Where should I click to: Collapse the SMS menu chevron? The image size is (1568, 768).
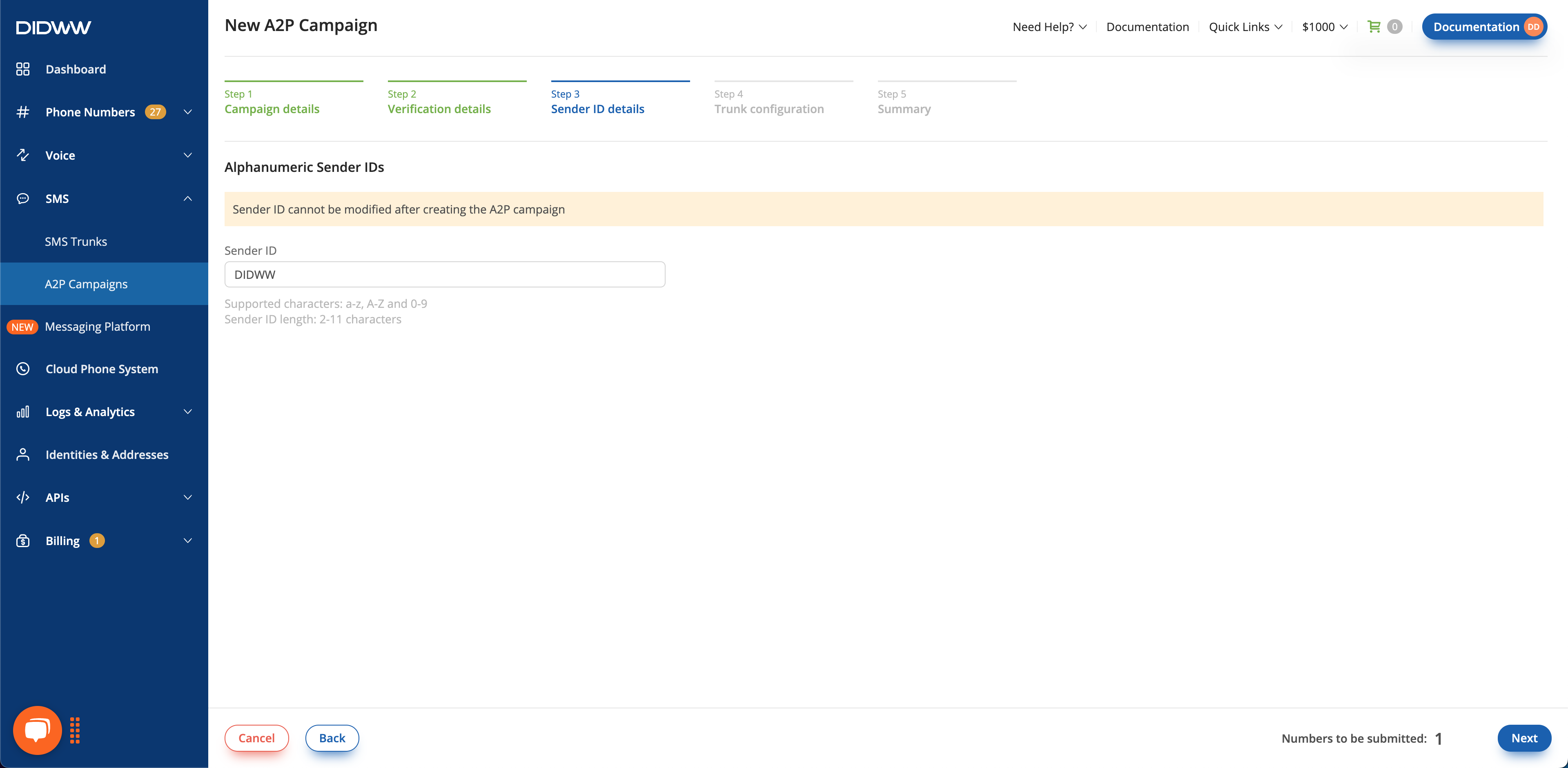tap(187, 198)
